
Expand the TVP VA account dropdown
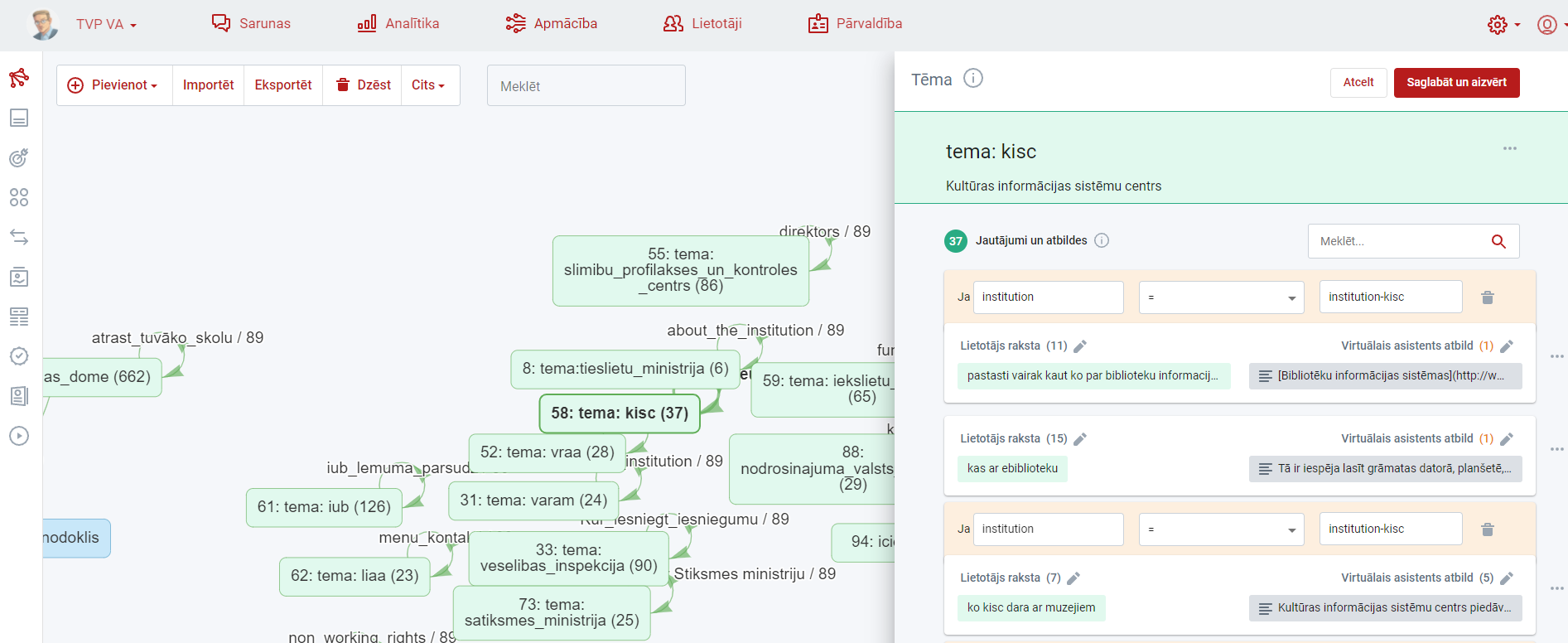[106, 25]
